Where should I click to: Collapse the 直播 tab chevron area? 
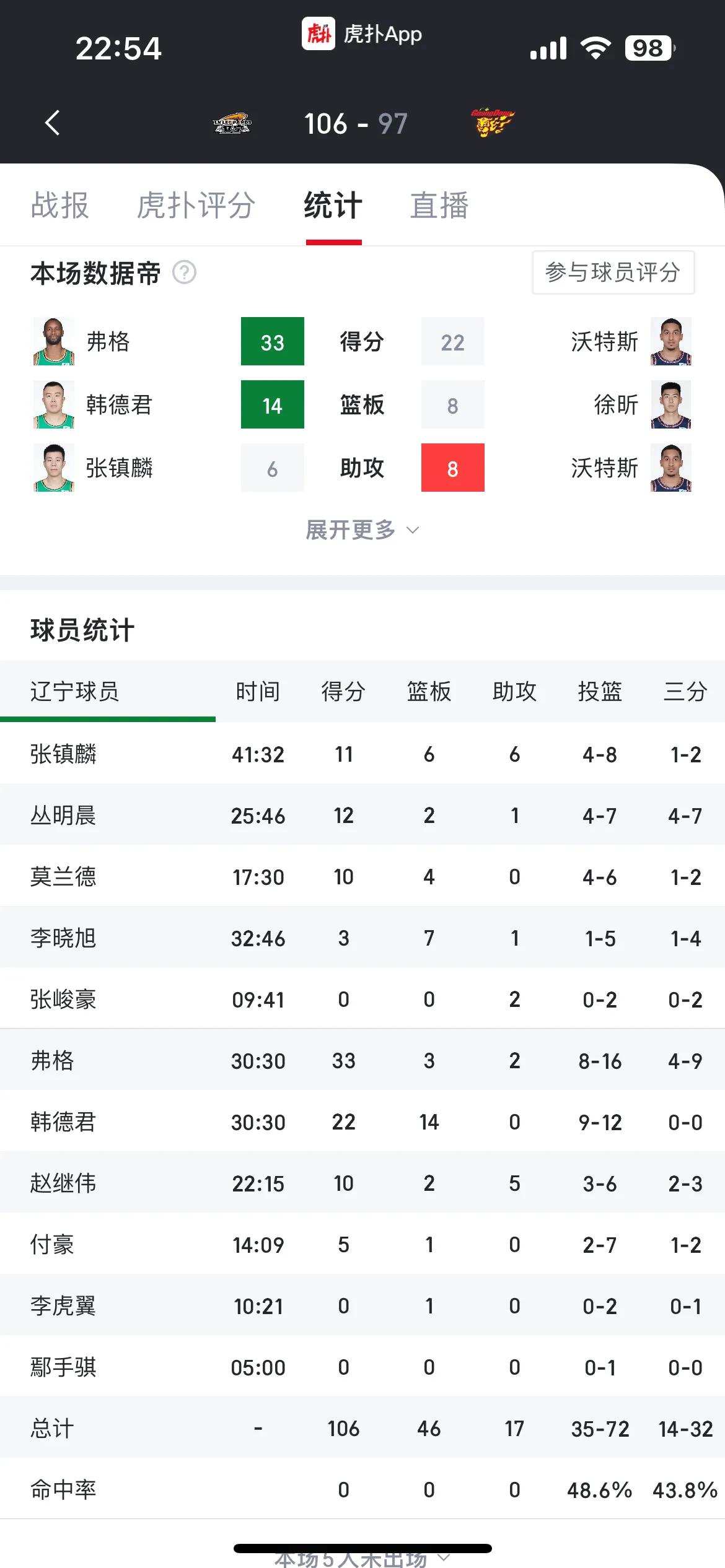tap(439, 207)
